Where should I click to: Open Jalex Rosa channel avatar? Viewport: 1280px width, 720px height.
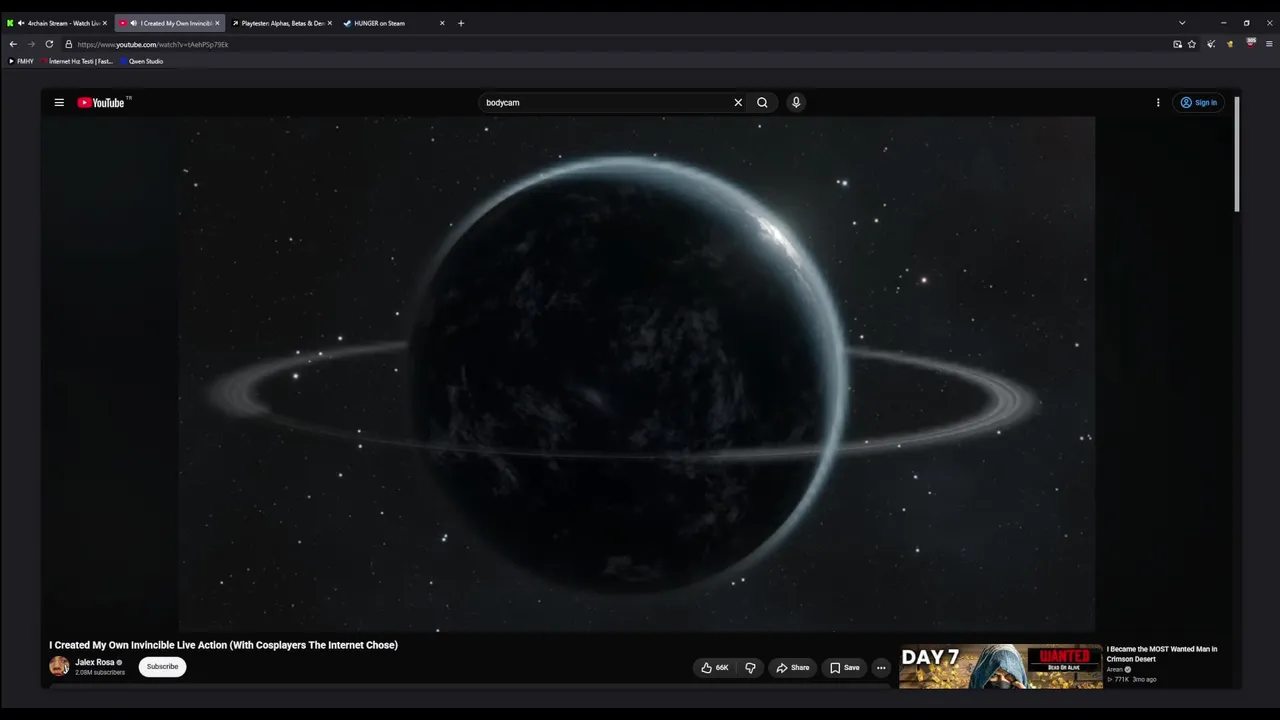click(59, 666)
